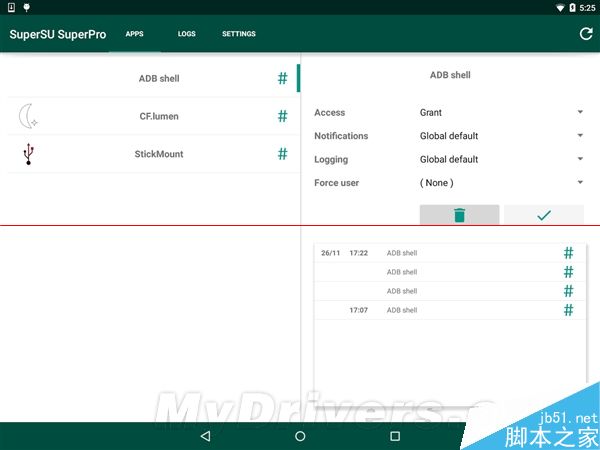Tap the 26/11 date in the log
The width and height of the screenshot is (600, 450).
pos(330,253)
